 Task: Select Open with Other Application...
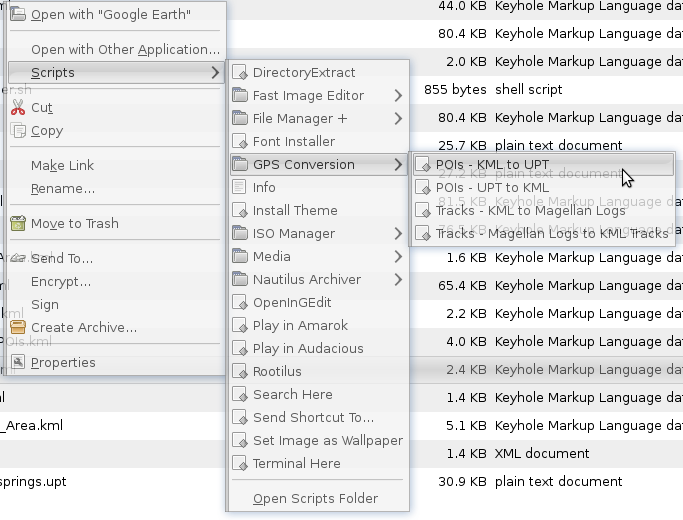click(116, 49)
